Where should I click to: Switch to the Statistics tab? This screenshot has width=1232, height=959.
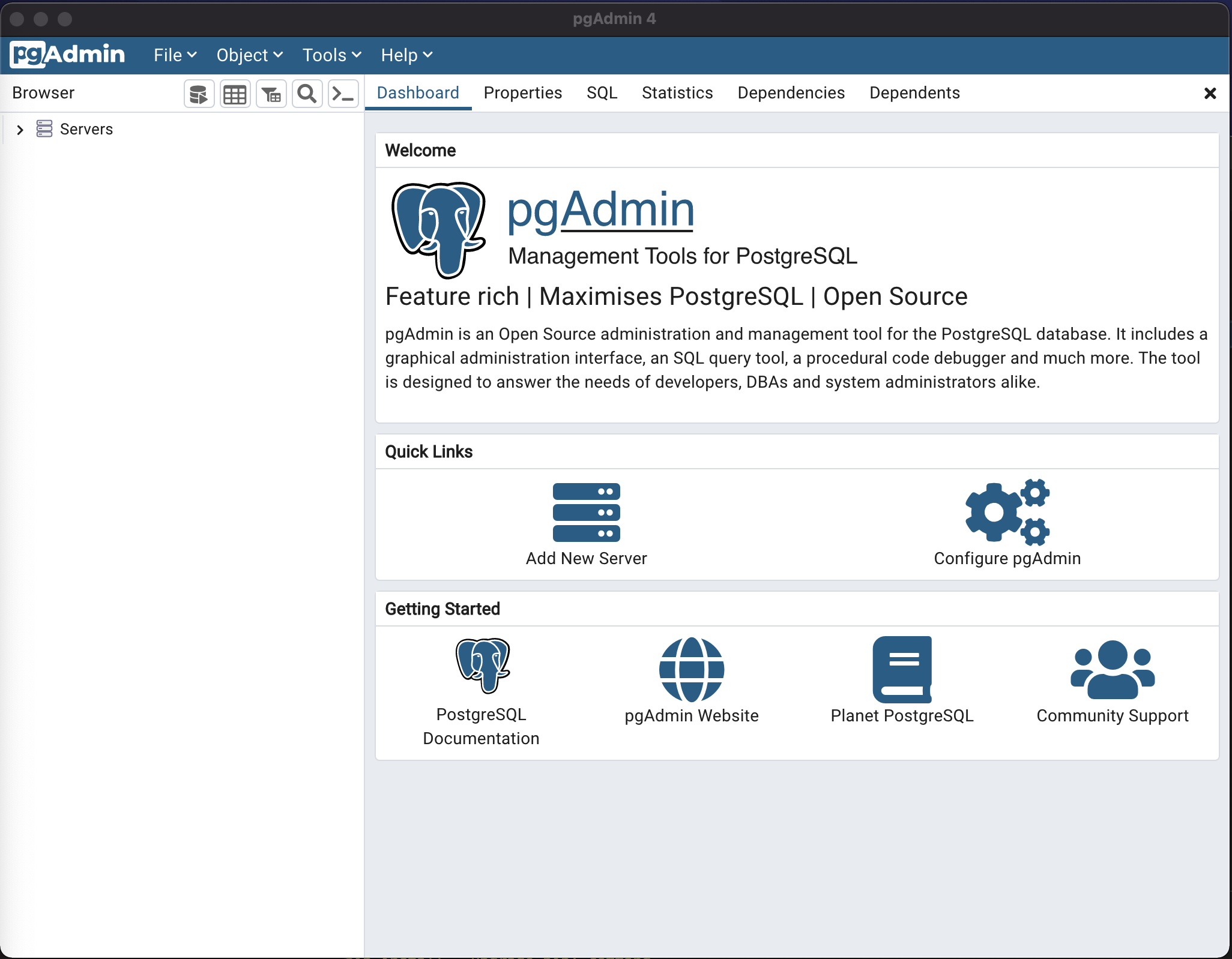coord(677,93)
